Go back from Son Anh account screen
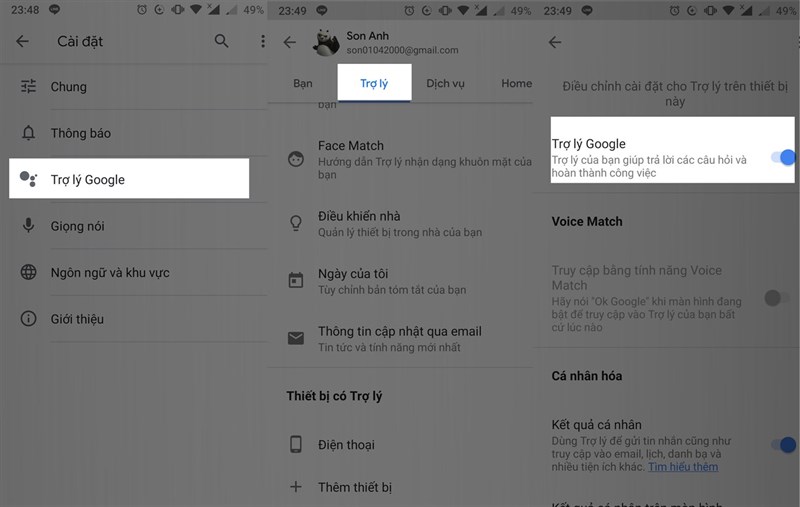Viewport: 800px width, 507px height. [x=290, y=42]
